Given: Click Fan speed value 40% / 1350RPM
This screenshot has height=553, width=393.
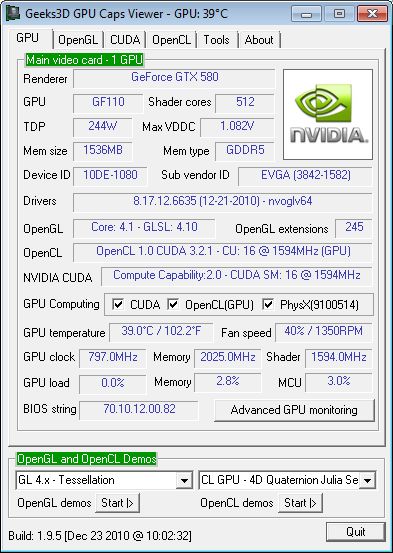Looking at the screenshot, I should (x=324, y=332).
